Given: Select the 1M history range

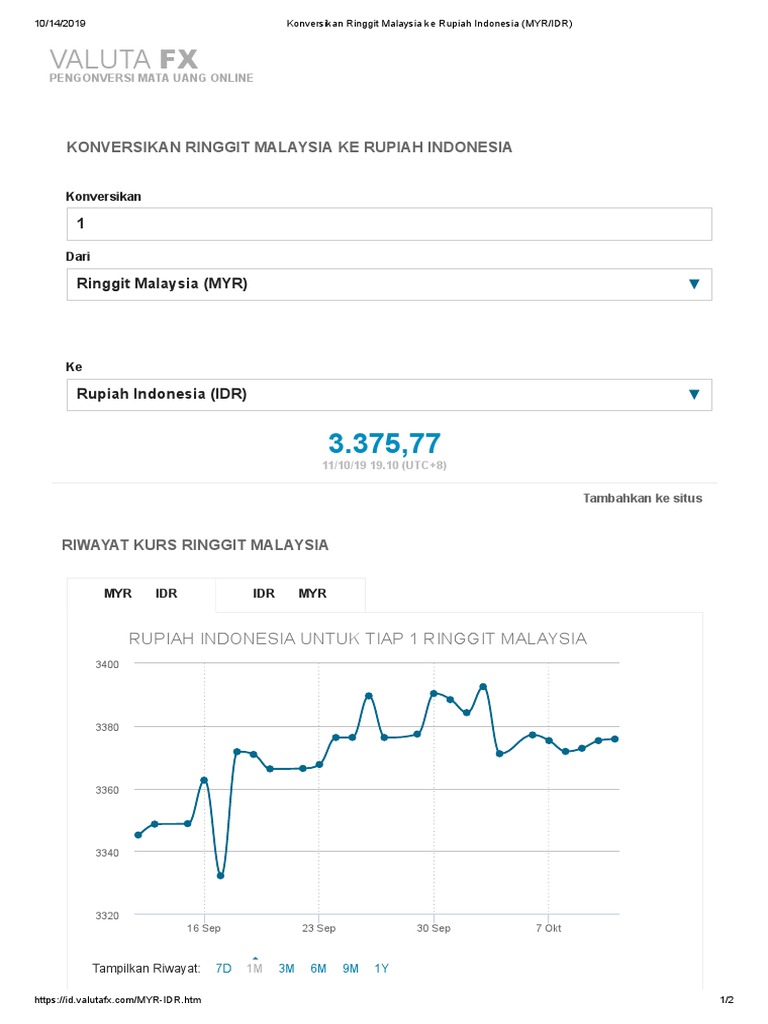Looking at the screenshot, I should point(255,968).
